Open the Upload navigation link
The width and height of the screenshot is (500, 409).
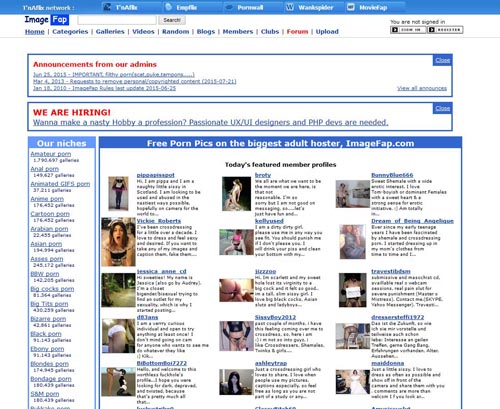[x=327, y=32]
